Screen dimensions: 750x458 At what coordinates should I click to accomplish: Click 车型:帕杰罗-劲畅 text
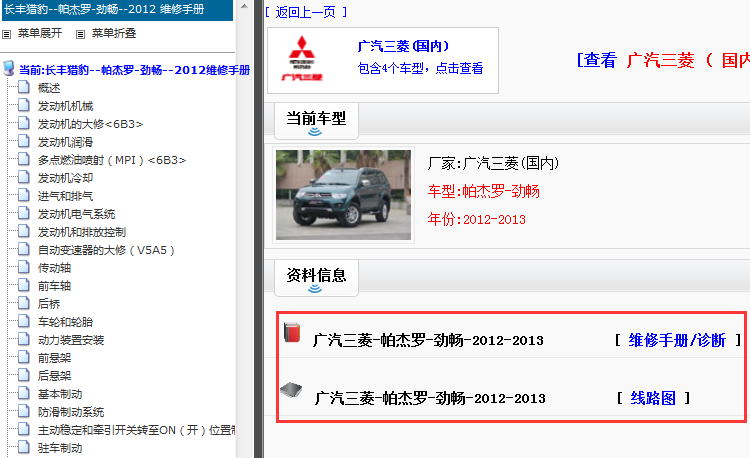tap(484, 192)
